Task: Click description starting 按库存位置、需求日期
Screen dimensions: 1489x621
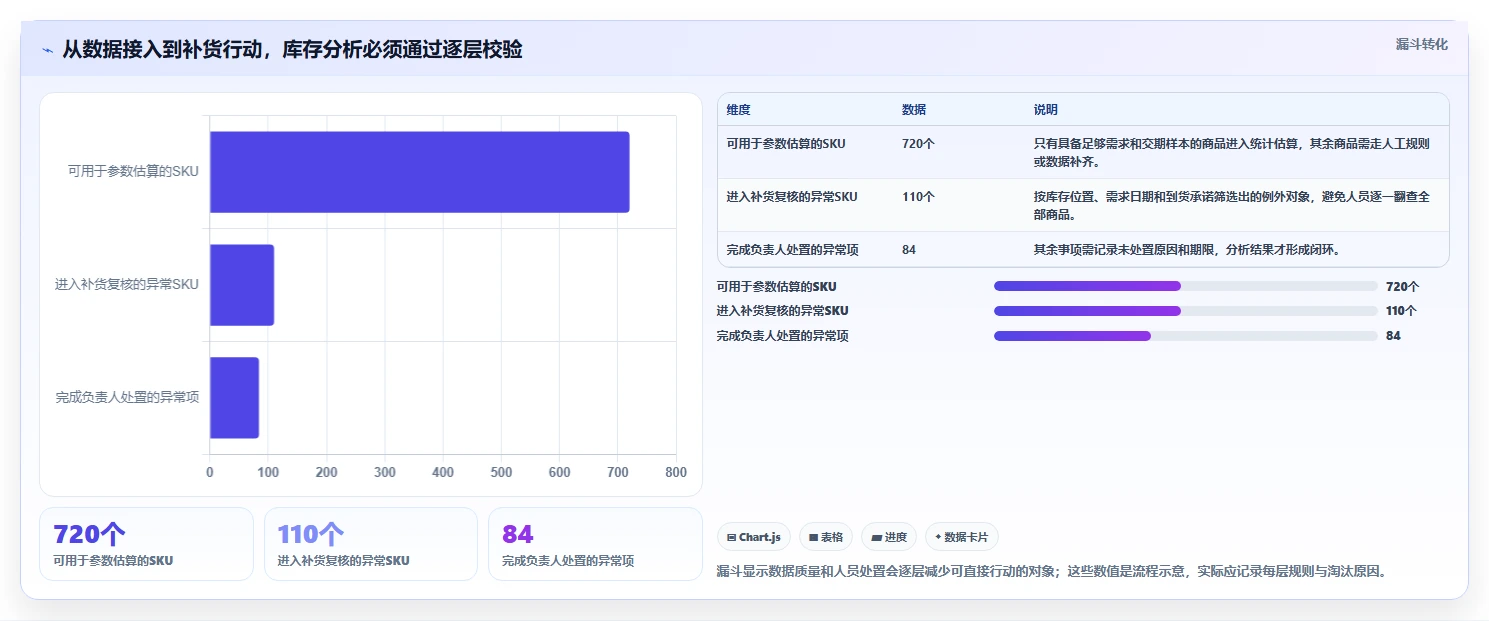Action: pyautogui.click(x=1232, y=205)
